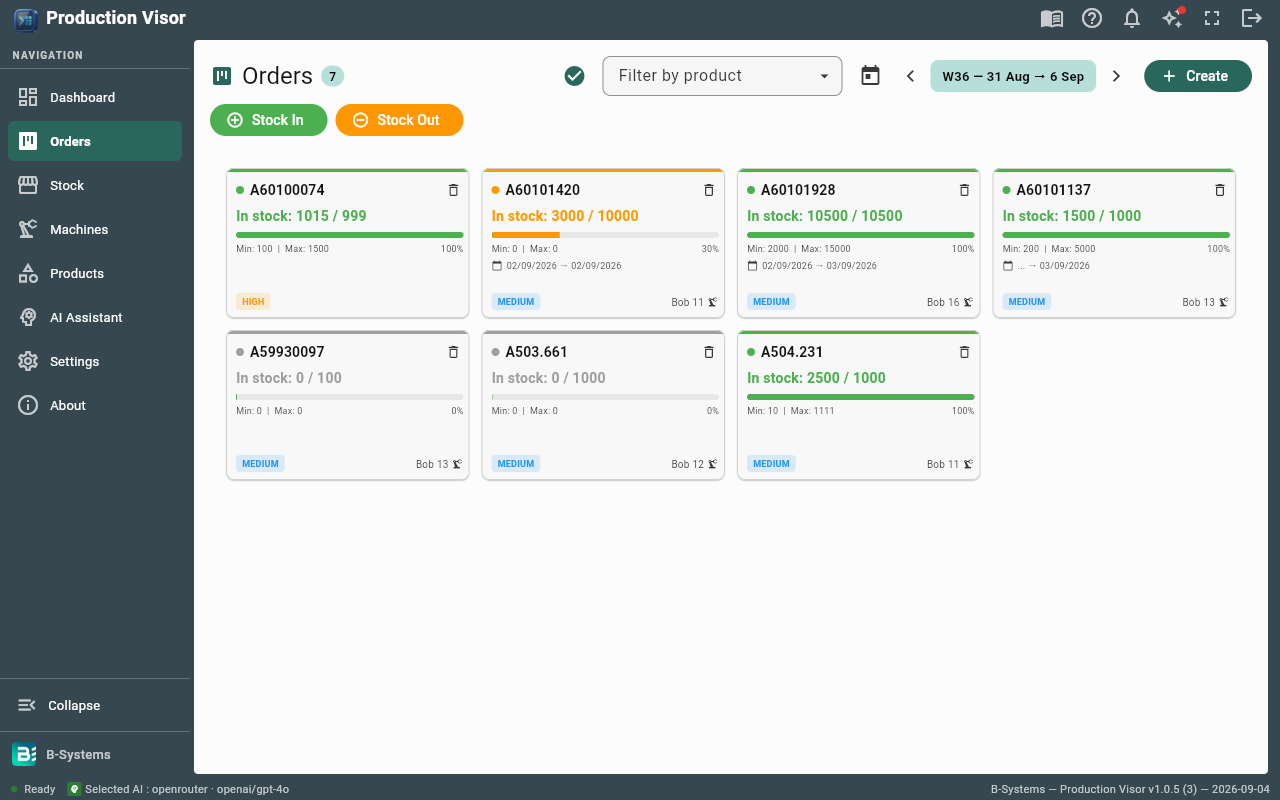Delete order A59930097 with trash icon
1280x800 pixels.
click(453, 352)
